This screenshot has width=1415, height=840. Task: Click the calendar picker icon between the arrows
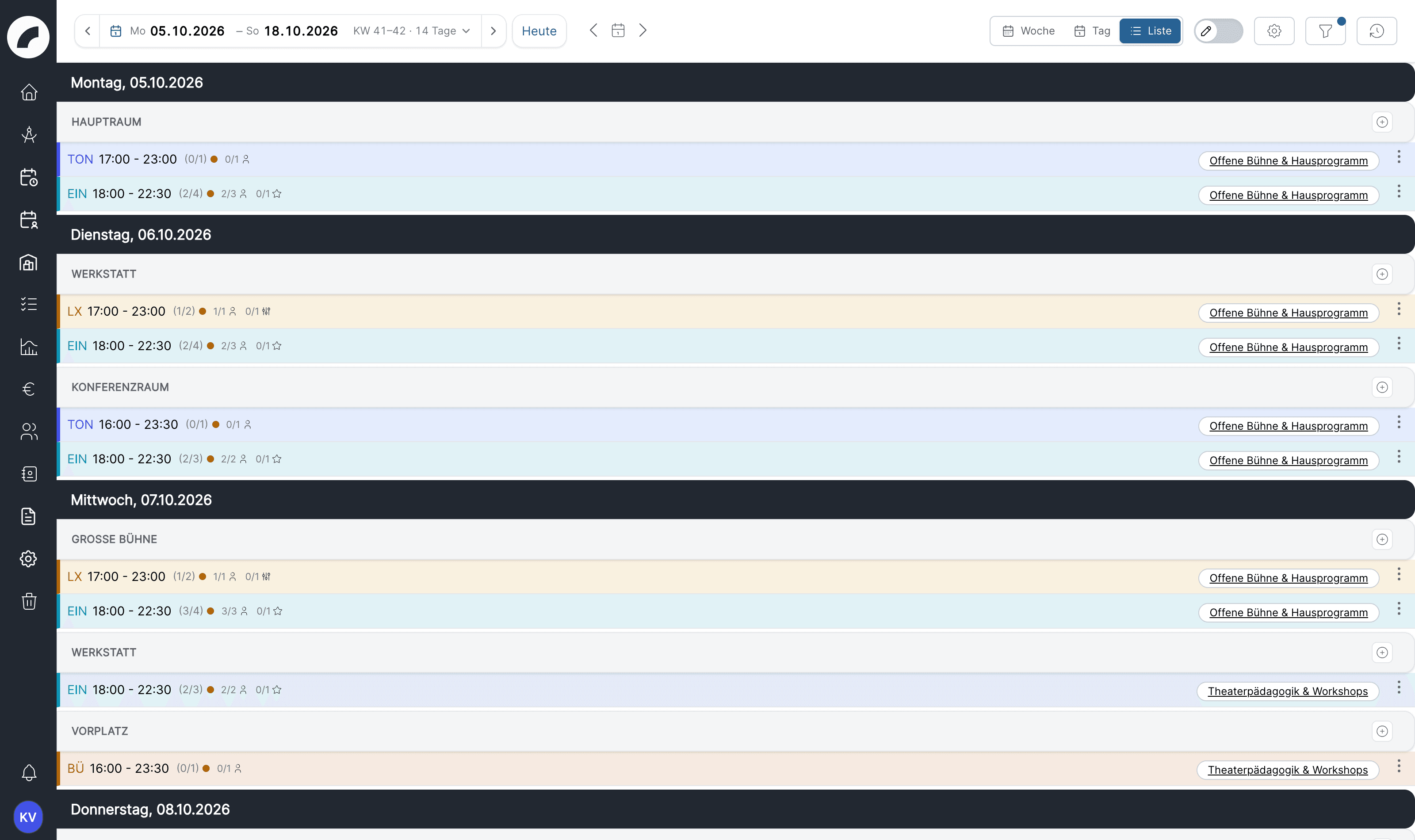tap(618, 31)
